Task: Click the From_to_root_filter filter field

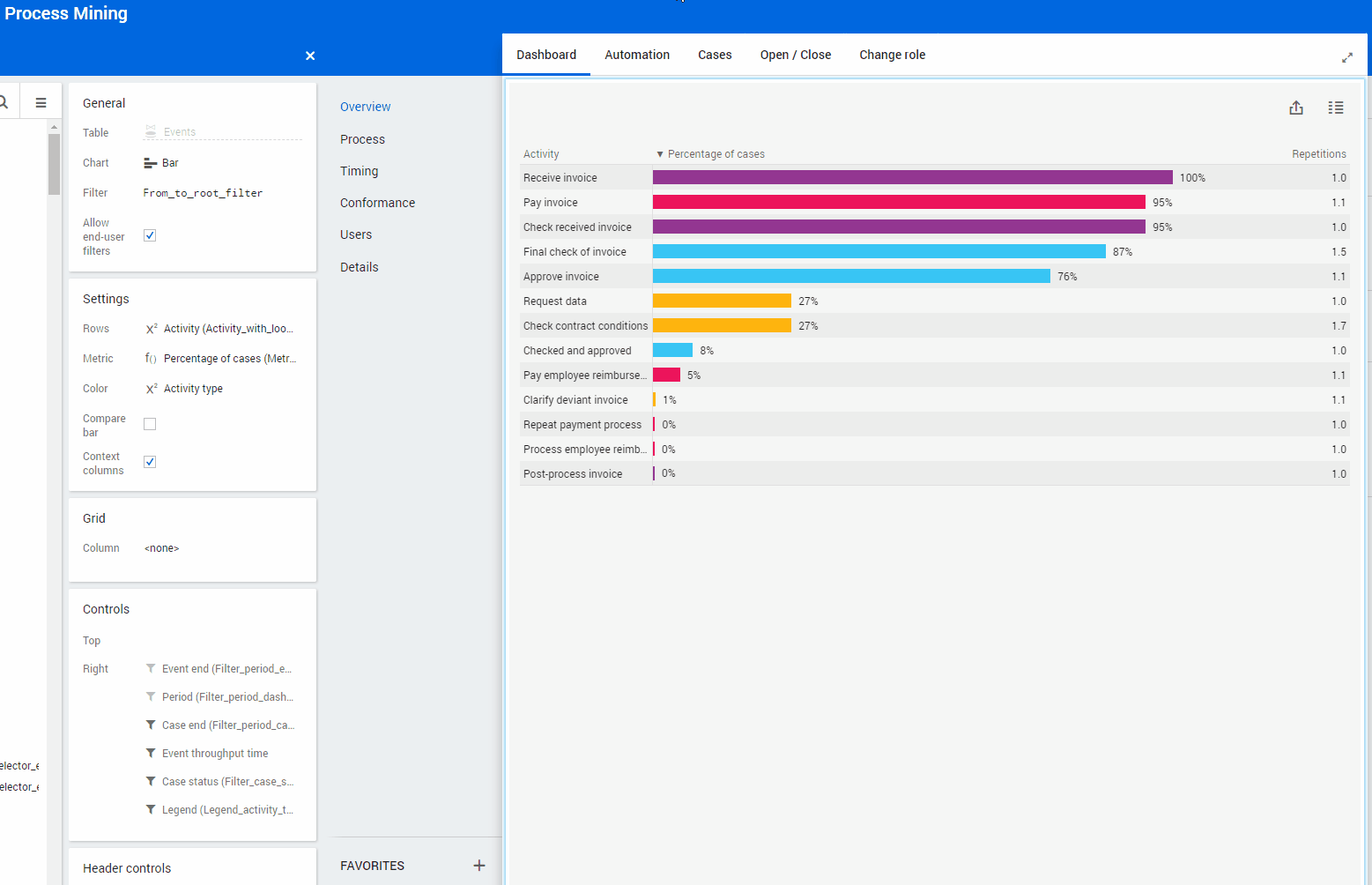Action: pyautogui.click(x=203, y=193)
